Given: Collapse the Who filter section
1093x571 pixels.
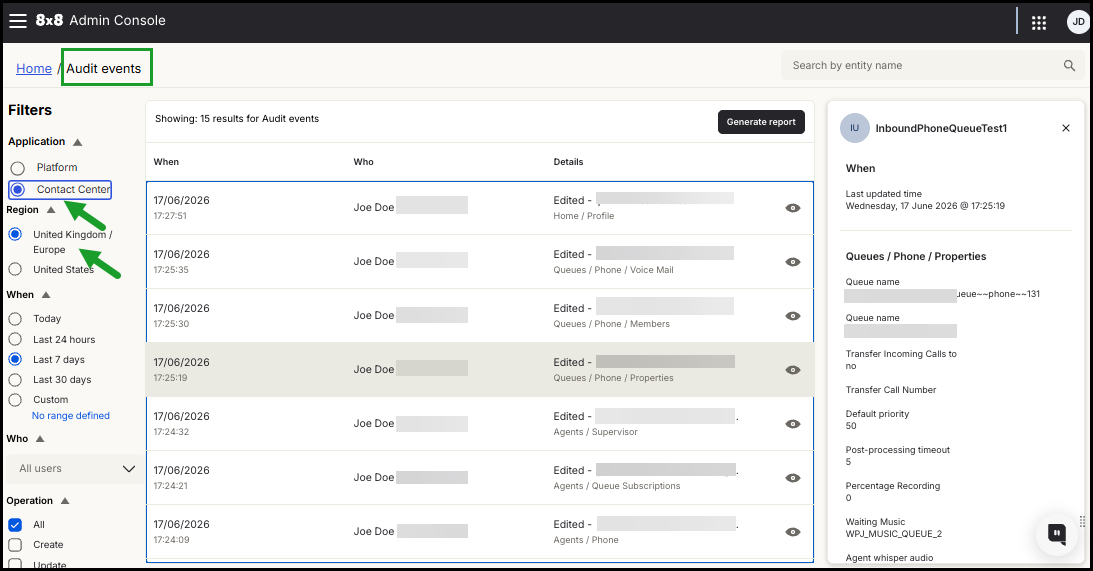Looking at the screenshot, I should 40,439.
